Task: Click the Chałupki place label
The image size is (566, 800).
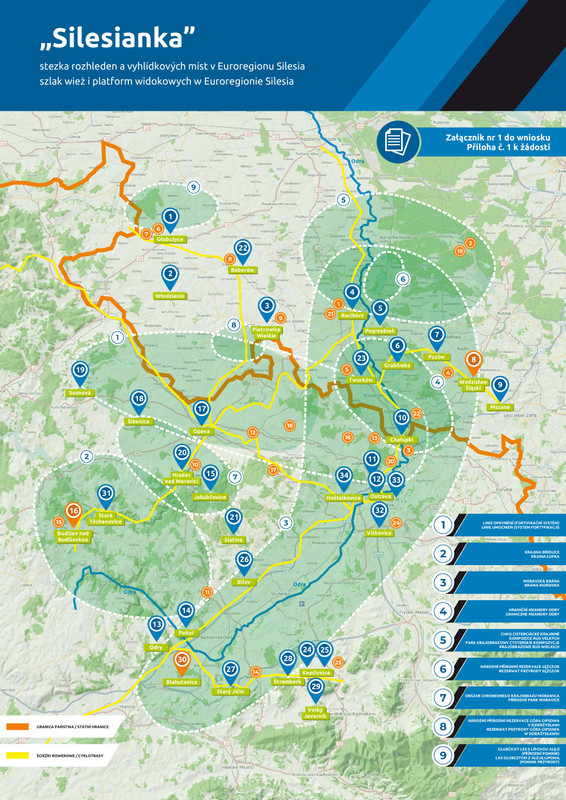Action: [402, 440]
